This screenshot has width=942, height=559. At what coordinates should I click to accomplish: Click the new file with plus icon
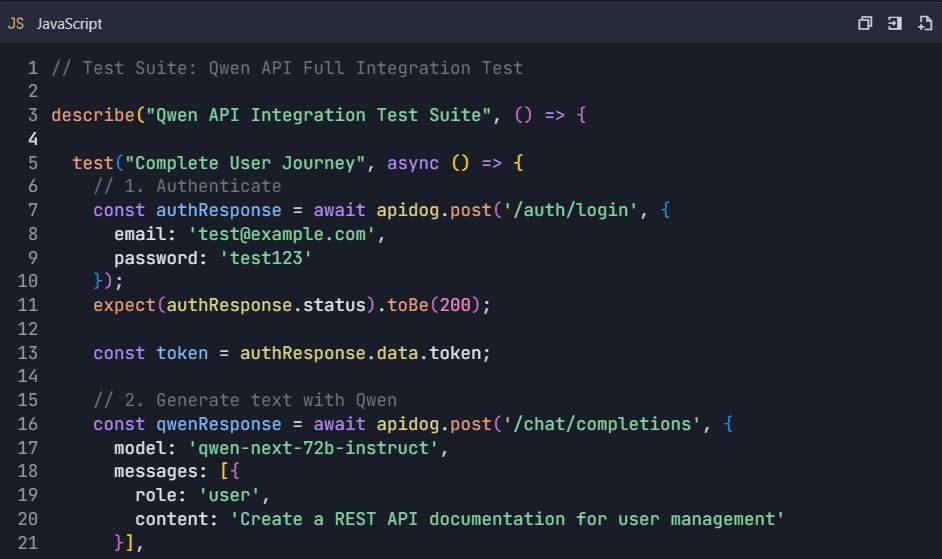[925, 23]
